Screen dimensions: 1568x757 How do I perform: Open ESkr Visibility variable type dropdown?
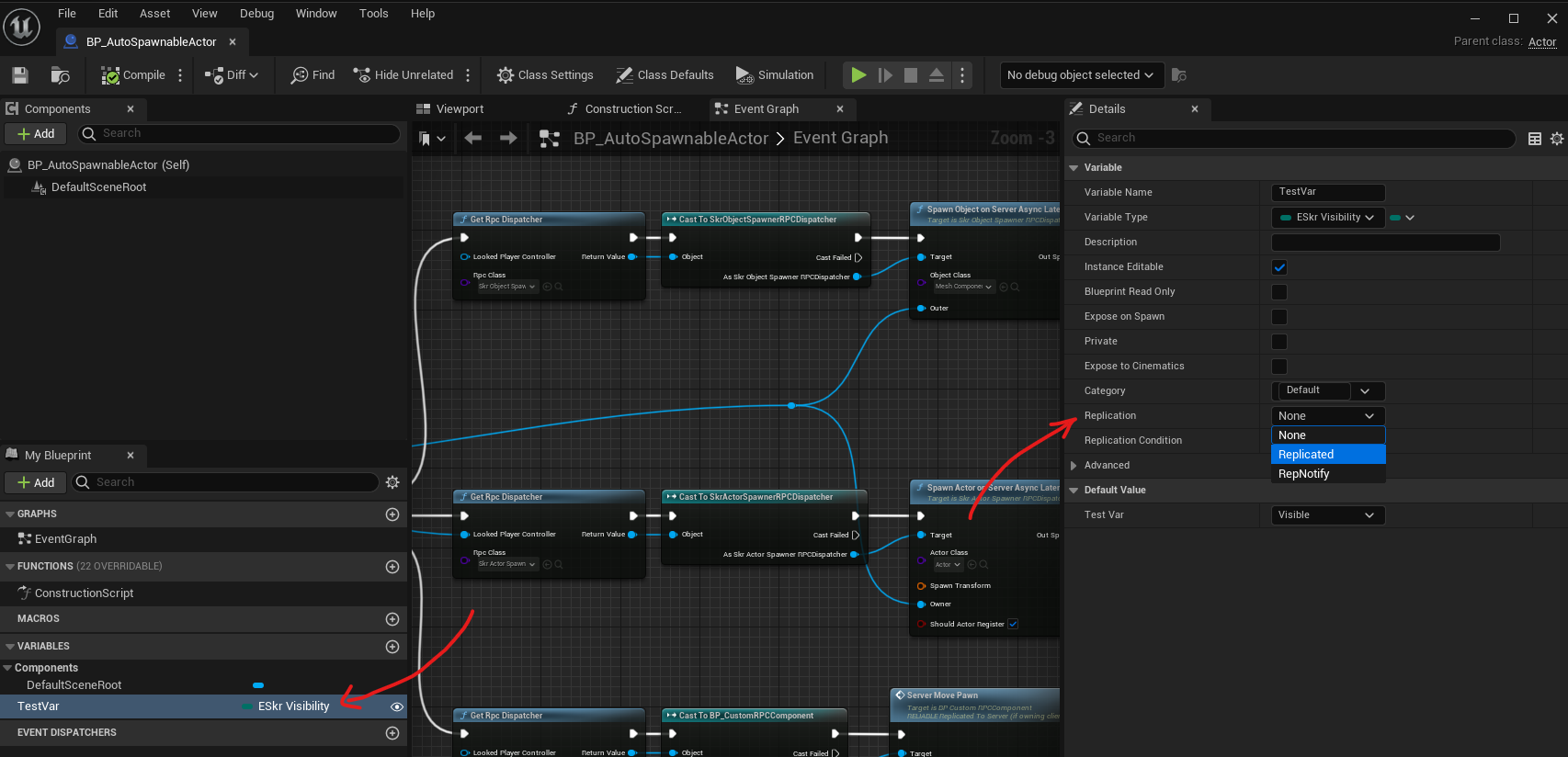click(x=1327, y=218)
